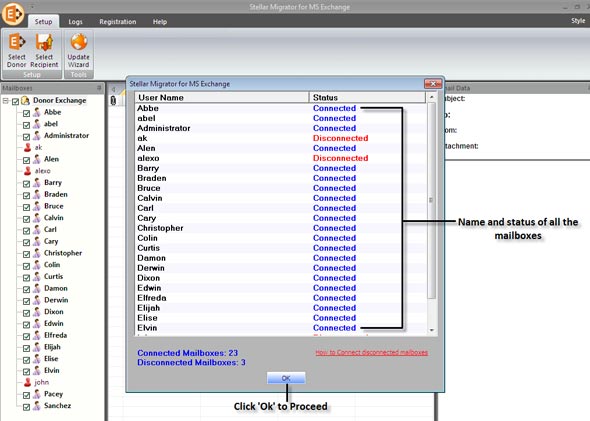Select Bruce in the mailbox tree
590x421 pixels.
coord(53,206)
